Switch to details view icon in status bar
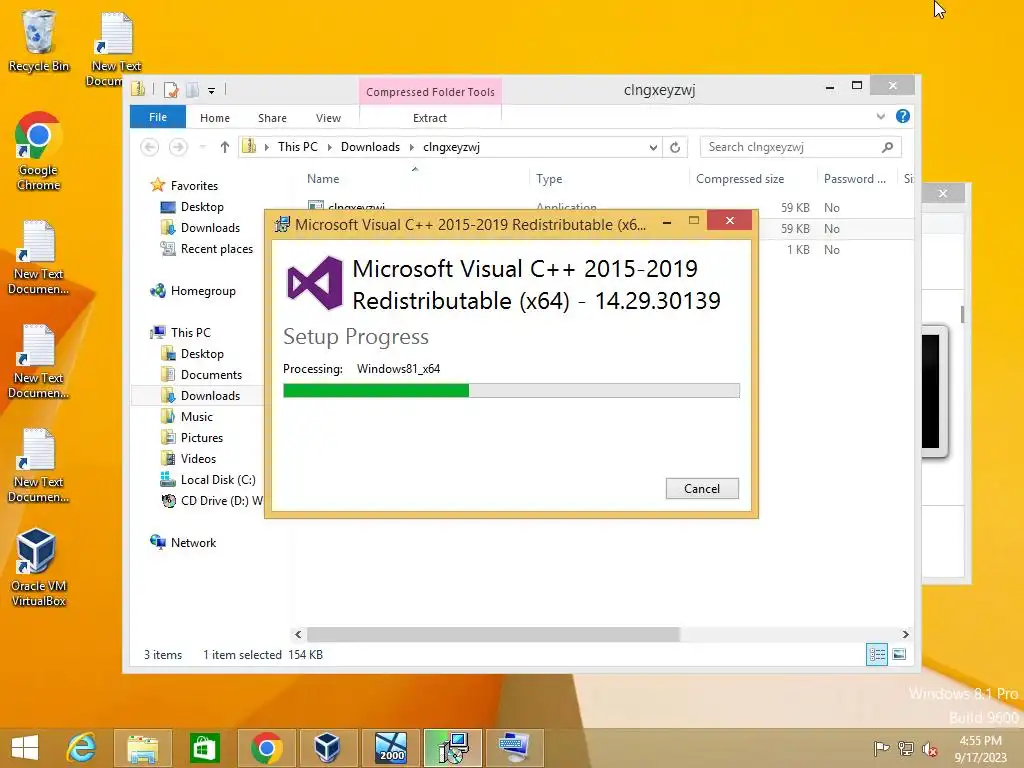 (876, 654)
